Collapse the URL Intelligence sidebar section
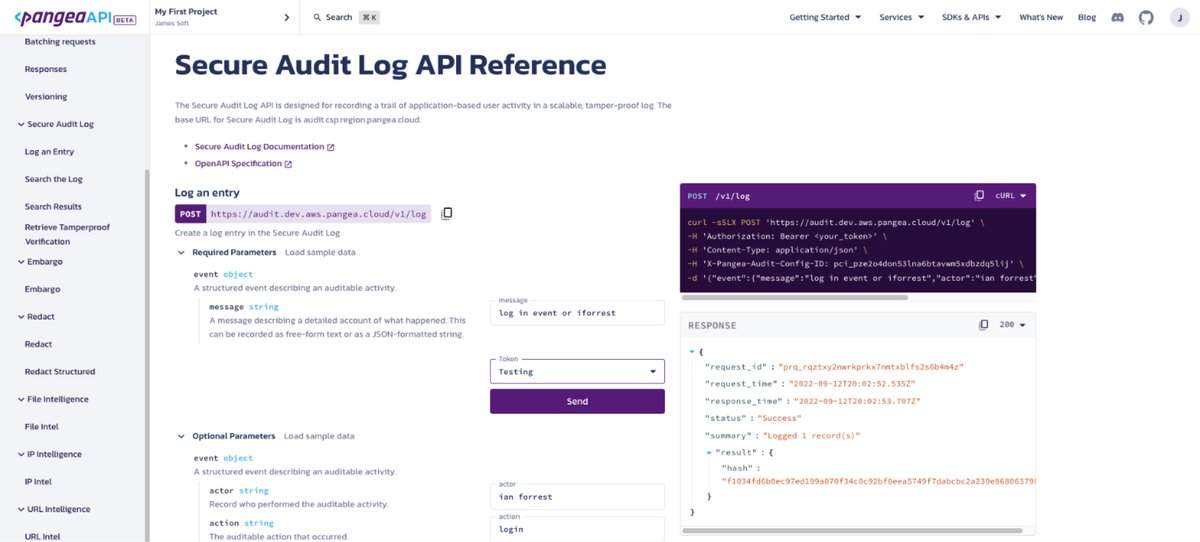The width and height of the screenshot is (1200, 542). click(20, 509)
